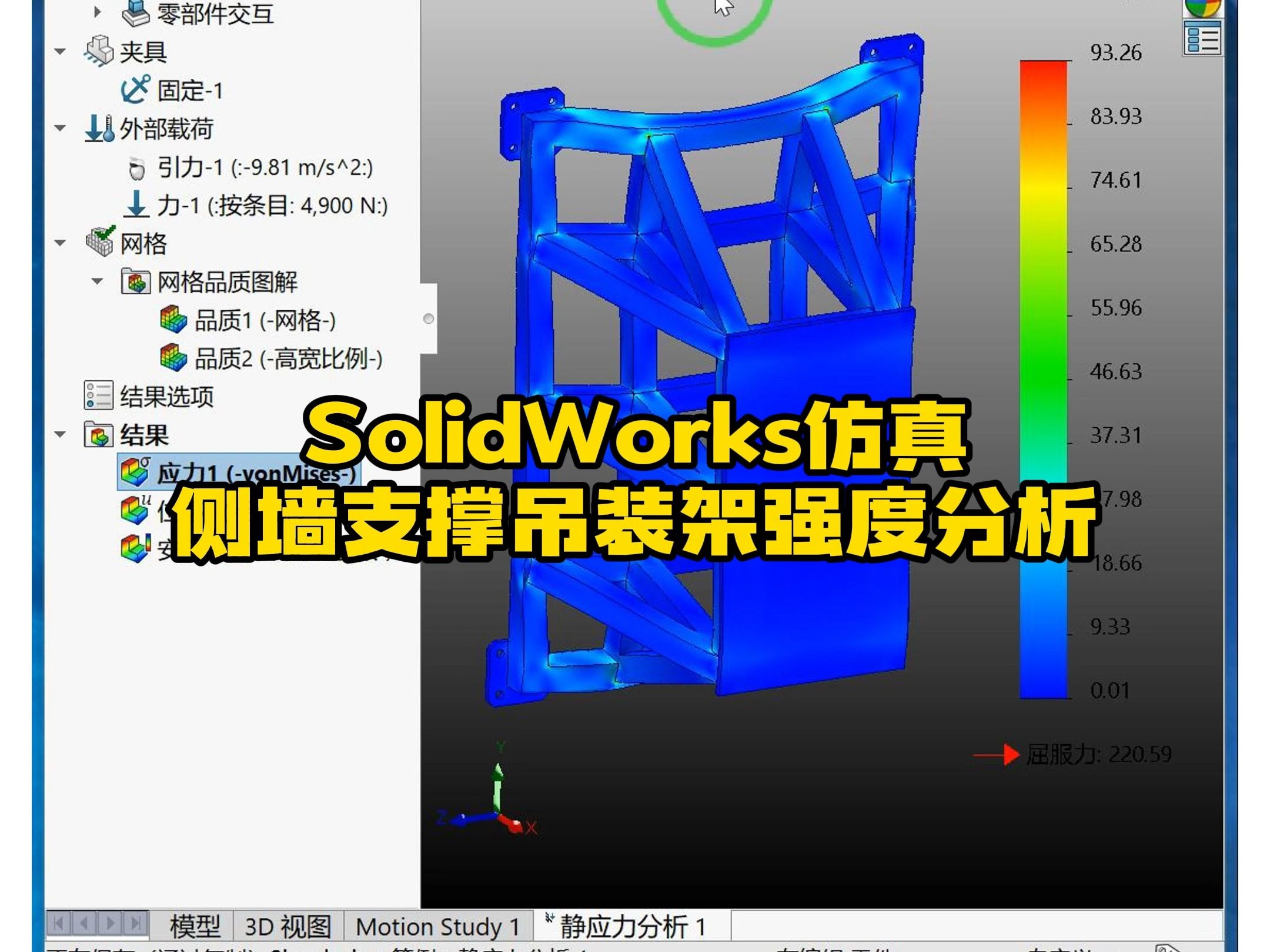Click the 零部件交互 component interaction icon
The width and height of the screenshot is (1270, 952).
[x=136, y=14]
